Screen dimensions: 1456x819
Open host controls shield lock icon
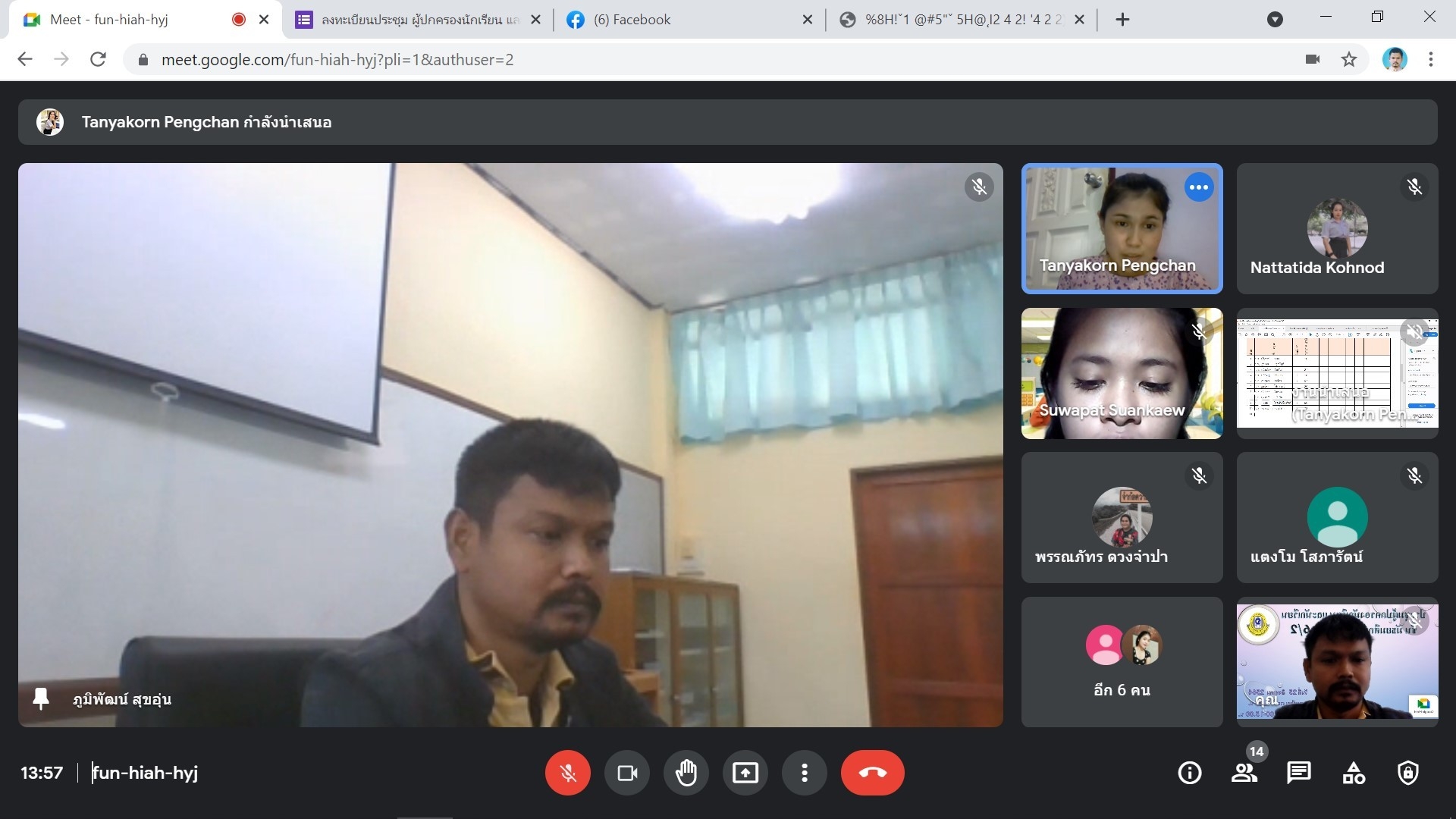(1408, 773)
